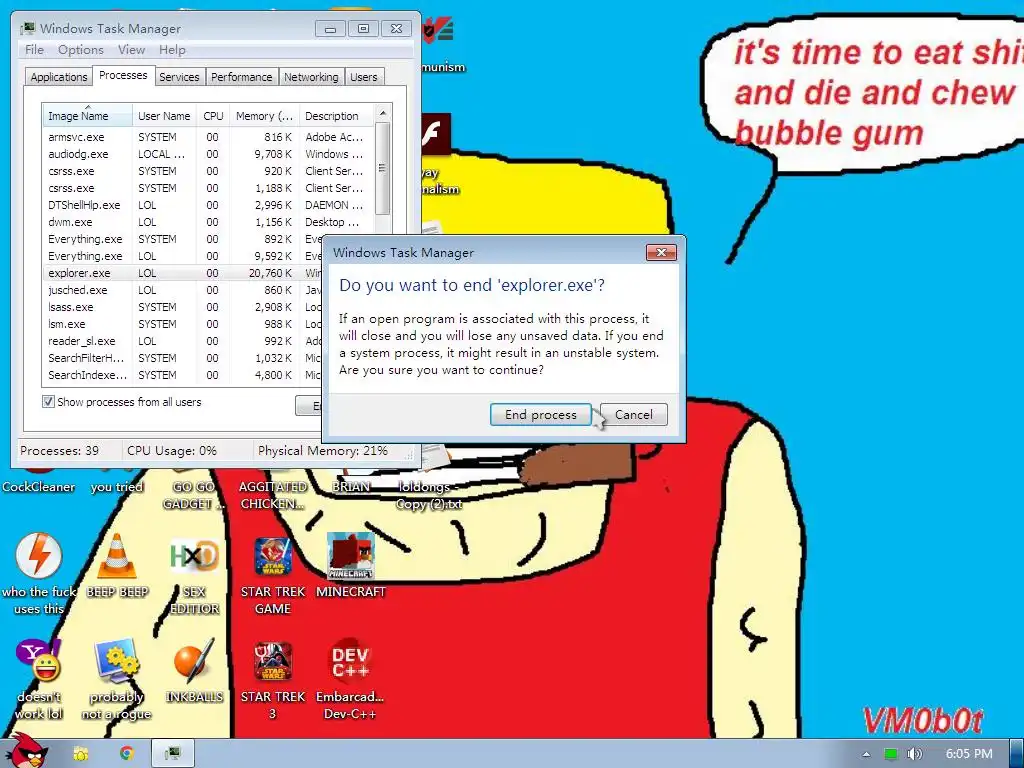Select the explorer.exe process row
The width and height of the screenshot is (1024, 768).
(x=183, y=273)
